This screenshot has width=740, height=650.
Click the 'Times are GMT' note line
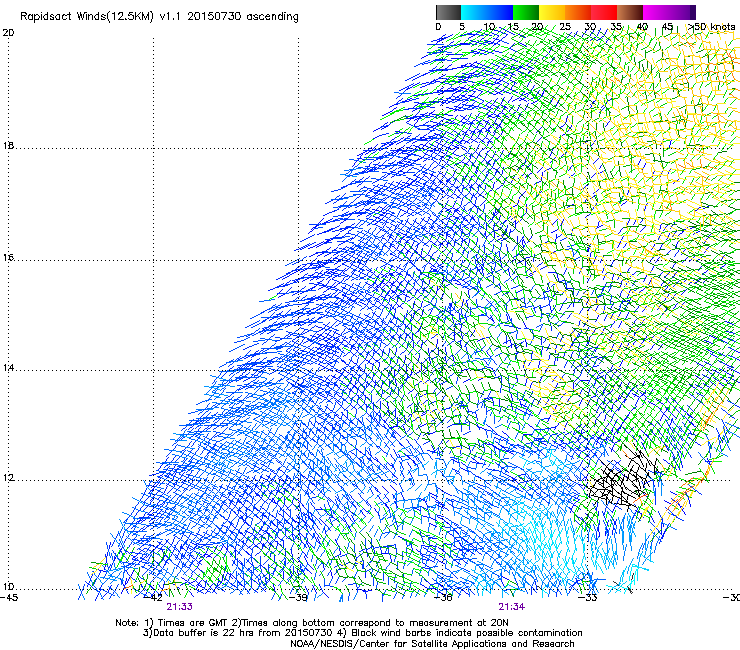click(x=312, y=623)
